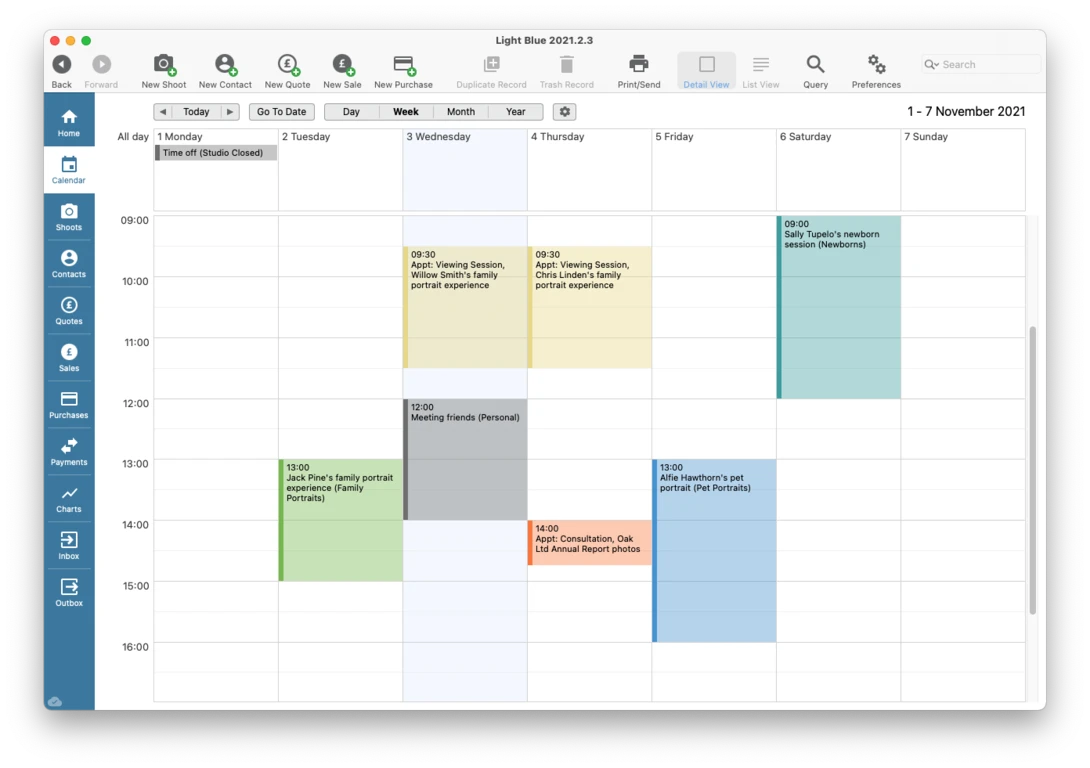Image resolution: width=1090 pixels, height=768 pixels.
Task: Switch to List View
Action: click(760, 71)
